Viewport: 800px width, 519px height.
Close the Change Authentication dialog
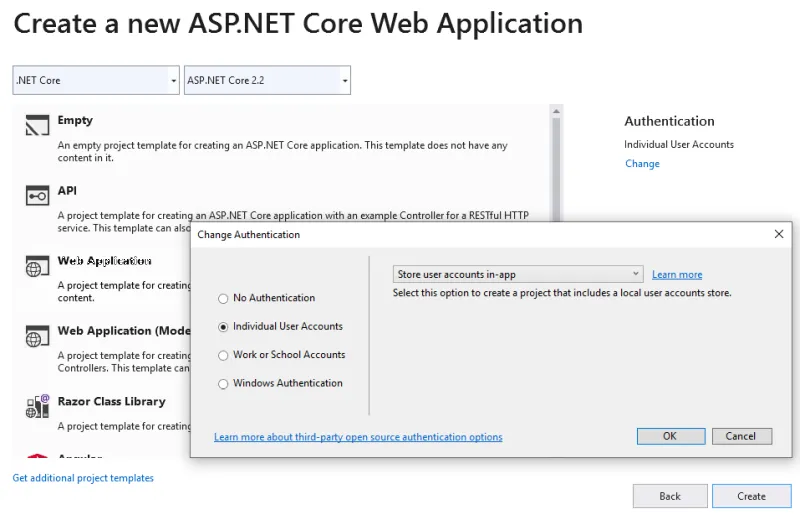click(x=779, y=234)
